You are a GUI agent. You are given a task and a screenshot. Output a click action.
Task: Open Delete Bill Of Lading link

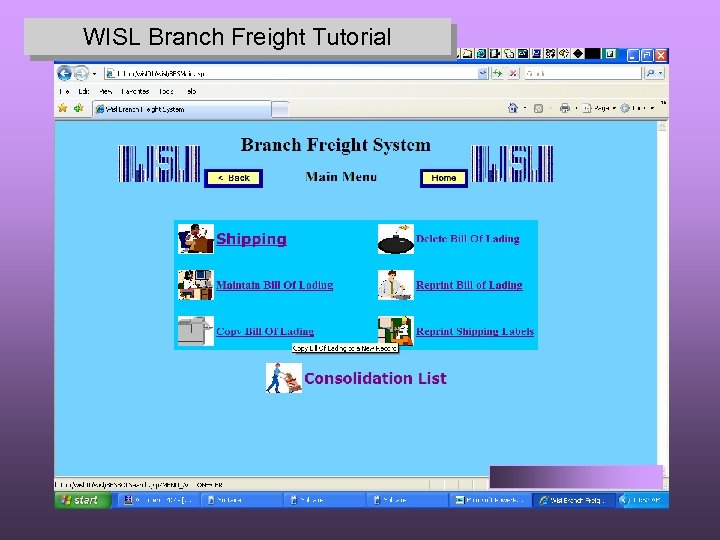[468, 239]
